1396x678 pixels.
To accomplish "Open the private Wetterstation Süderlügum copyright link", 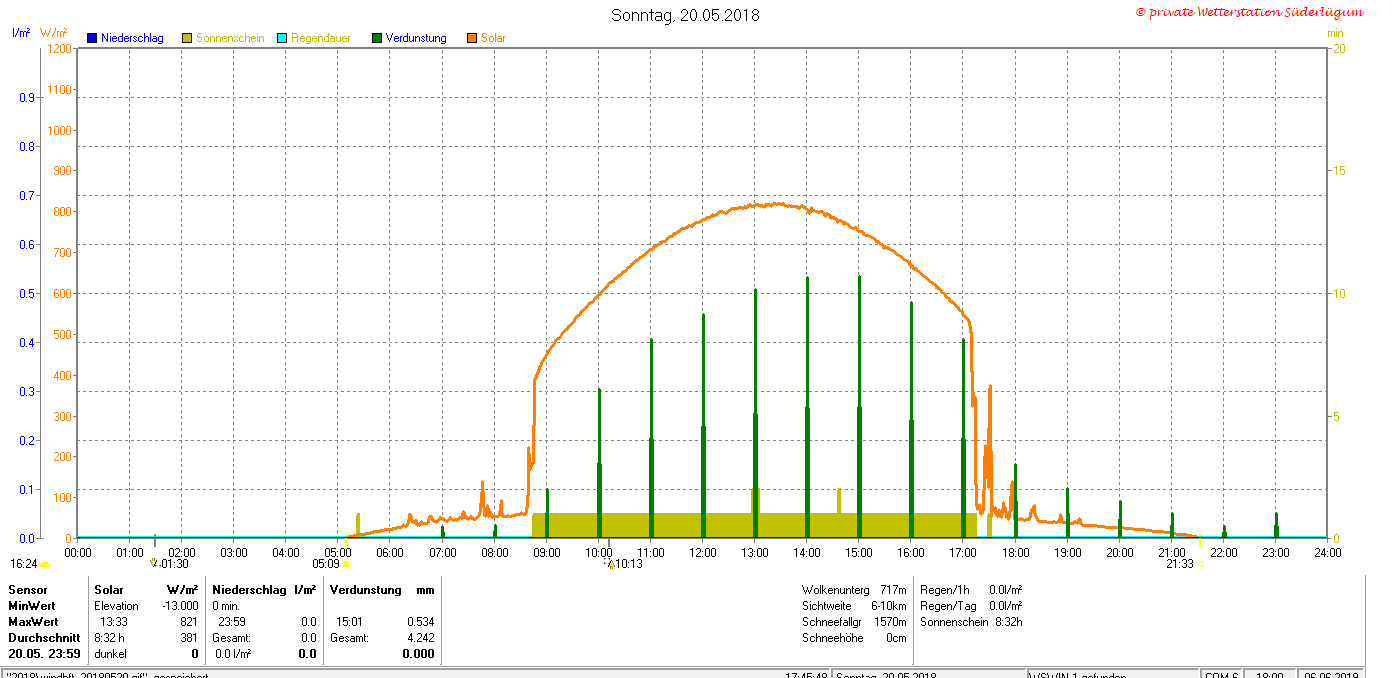I will pyautogui.click(x=1249, y=12).
